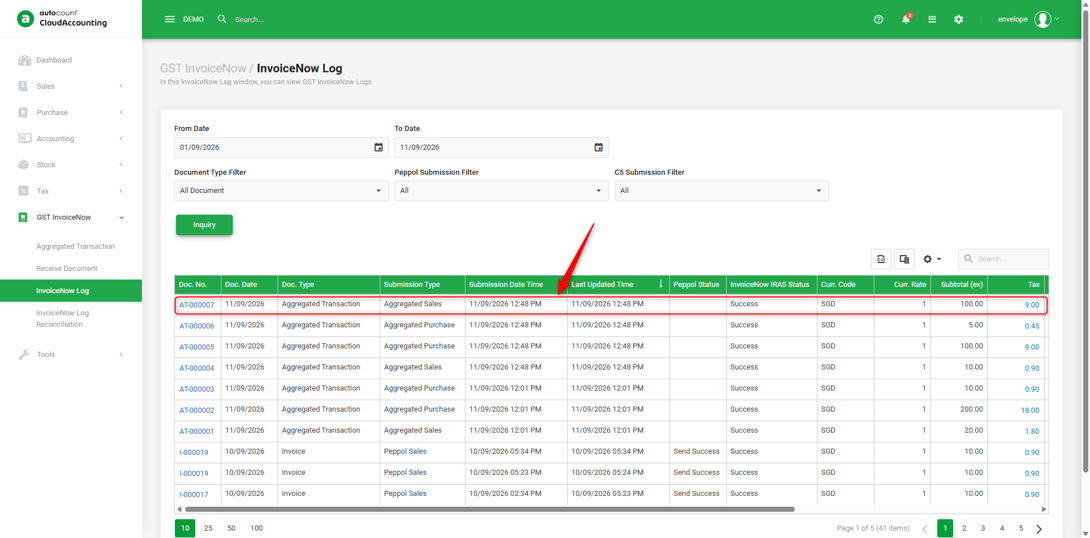Click the settings gear in top bar

tap(959, 19)
